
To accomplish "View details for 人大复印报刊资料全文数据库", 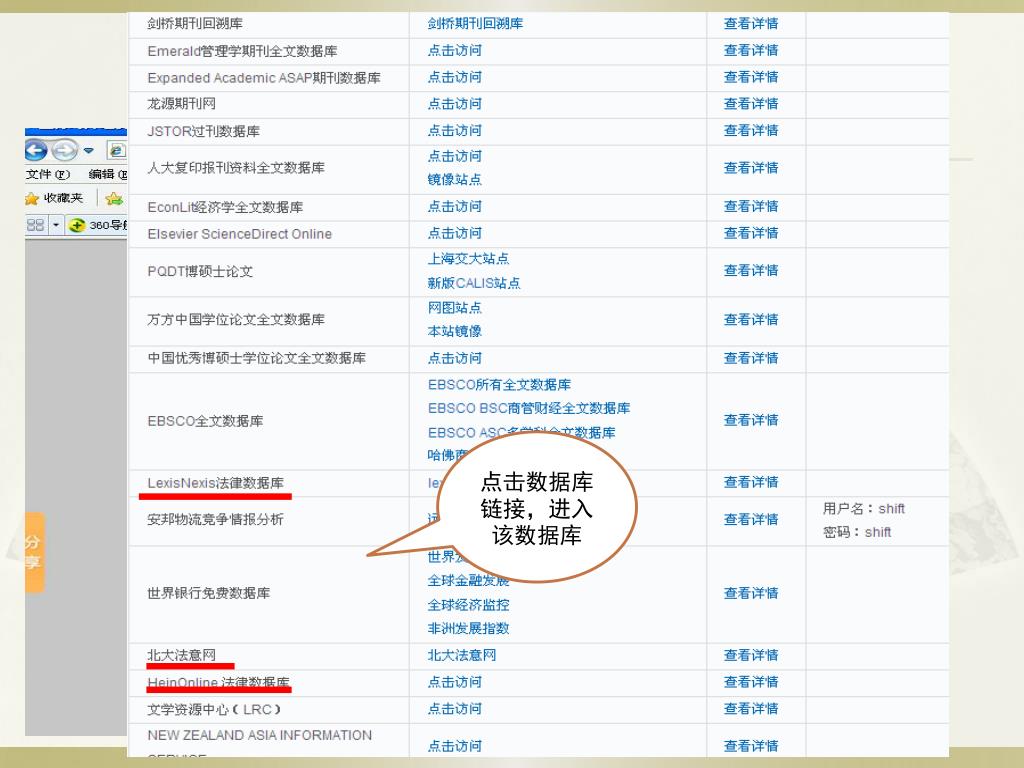I will pyautogui.click(x=751, y=168).
